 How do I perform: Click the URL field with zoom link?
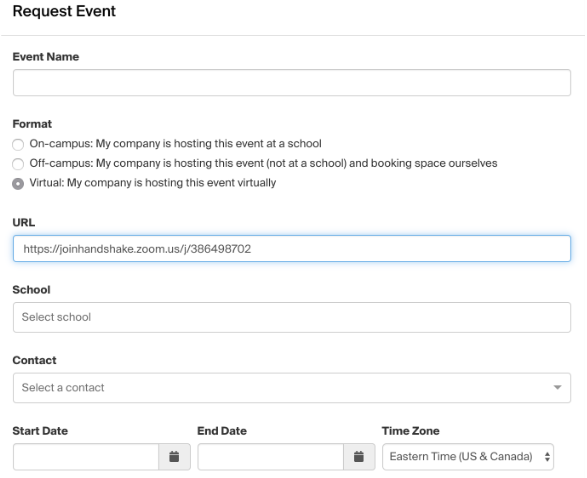pyautogui.click(x=292, y=249)
